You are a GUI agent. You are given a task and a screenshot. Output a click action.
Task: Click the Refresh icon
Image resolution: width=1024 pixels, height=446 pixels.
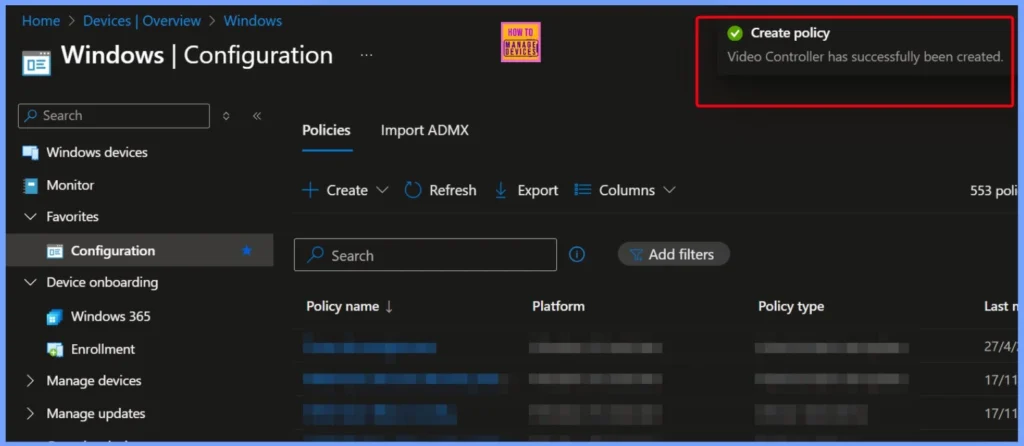coord(413,191)
